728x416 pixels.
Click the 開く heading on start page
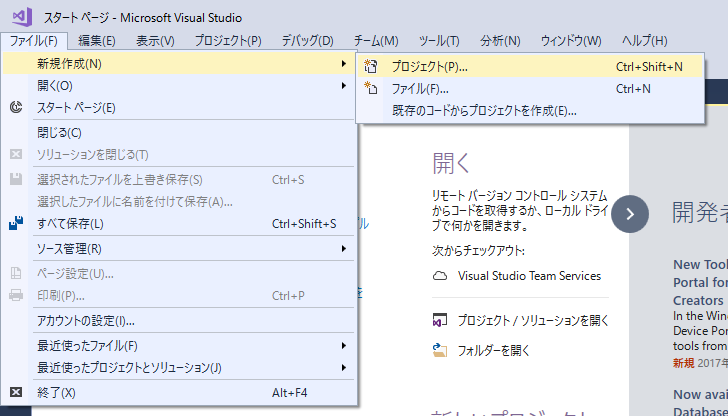click(x=451, y=162)
